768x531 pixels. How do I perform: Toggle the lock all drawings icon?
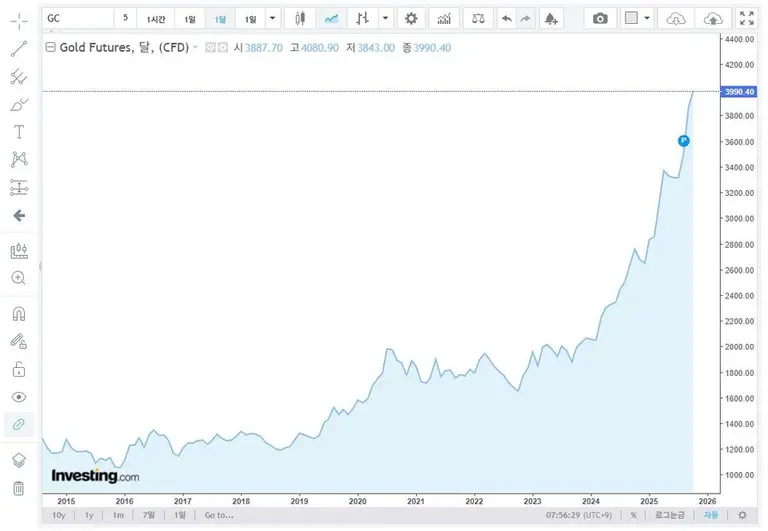pyautogui.click(x=18, y=369)
